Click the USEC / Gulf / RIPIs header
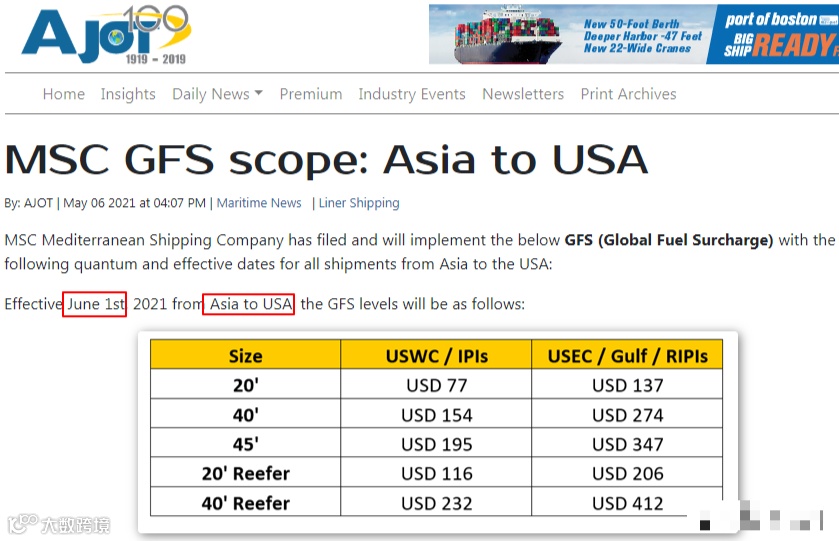This screenshot has width=839, height=541. click(x=627, y=355)
